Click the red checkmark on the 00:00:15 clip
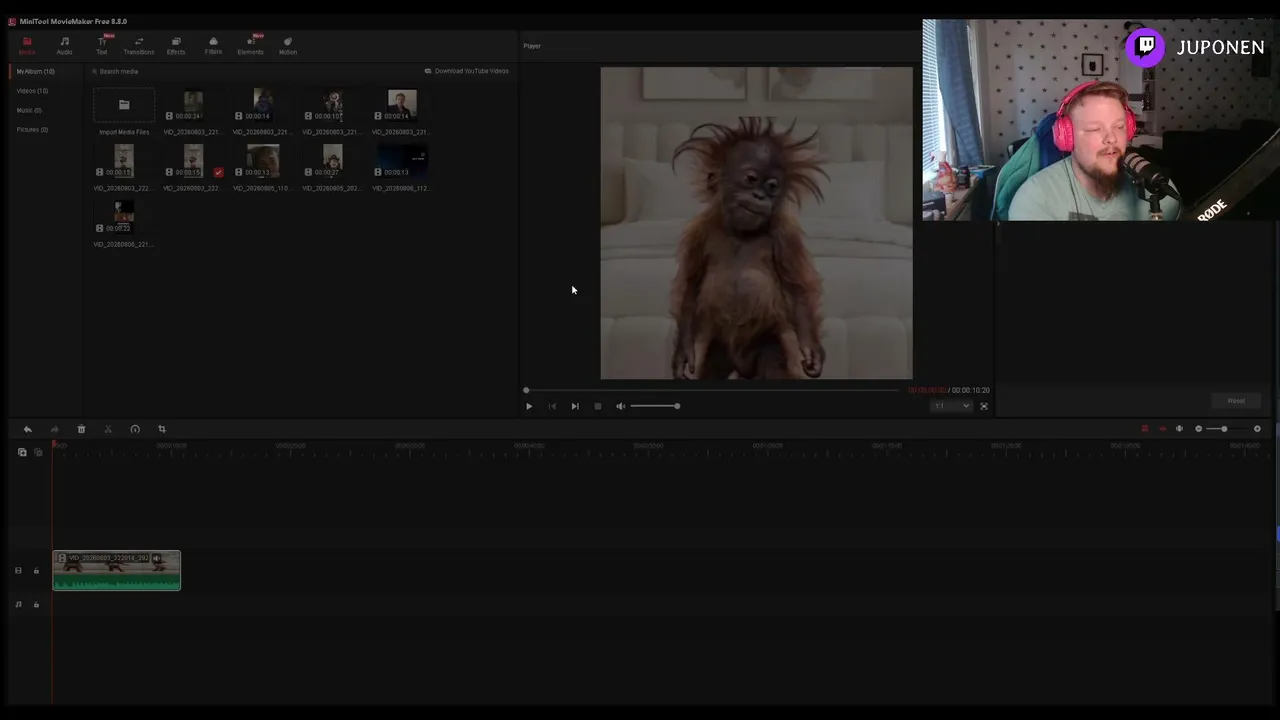The height and width of the screenshot is (720, 1280). coord(218,172)
